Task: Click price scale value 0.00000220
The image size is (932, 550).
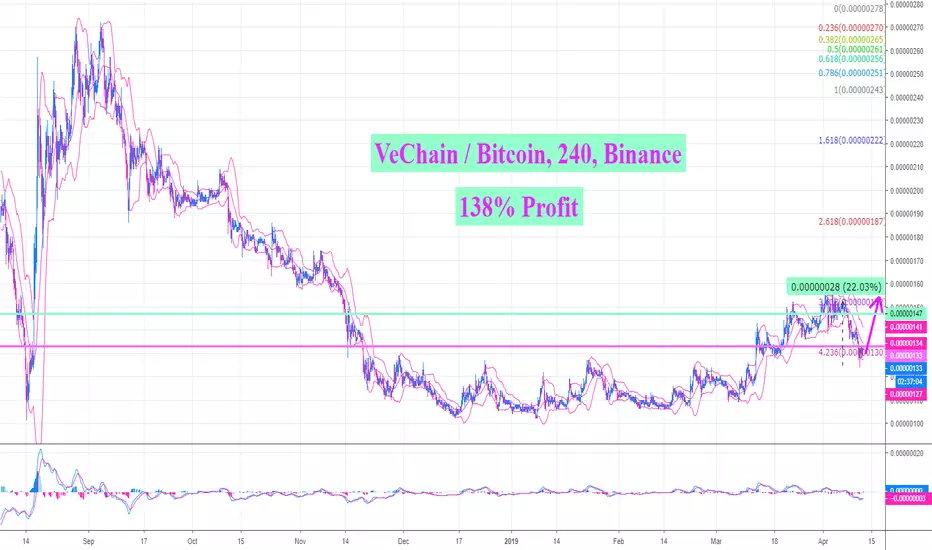Action: (907, 144)
